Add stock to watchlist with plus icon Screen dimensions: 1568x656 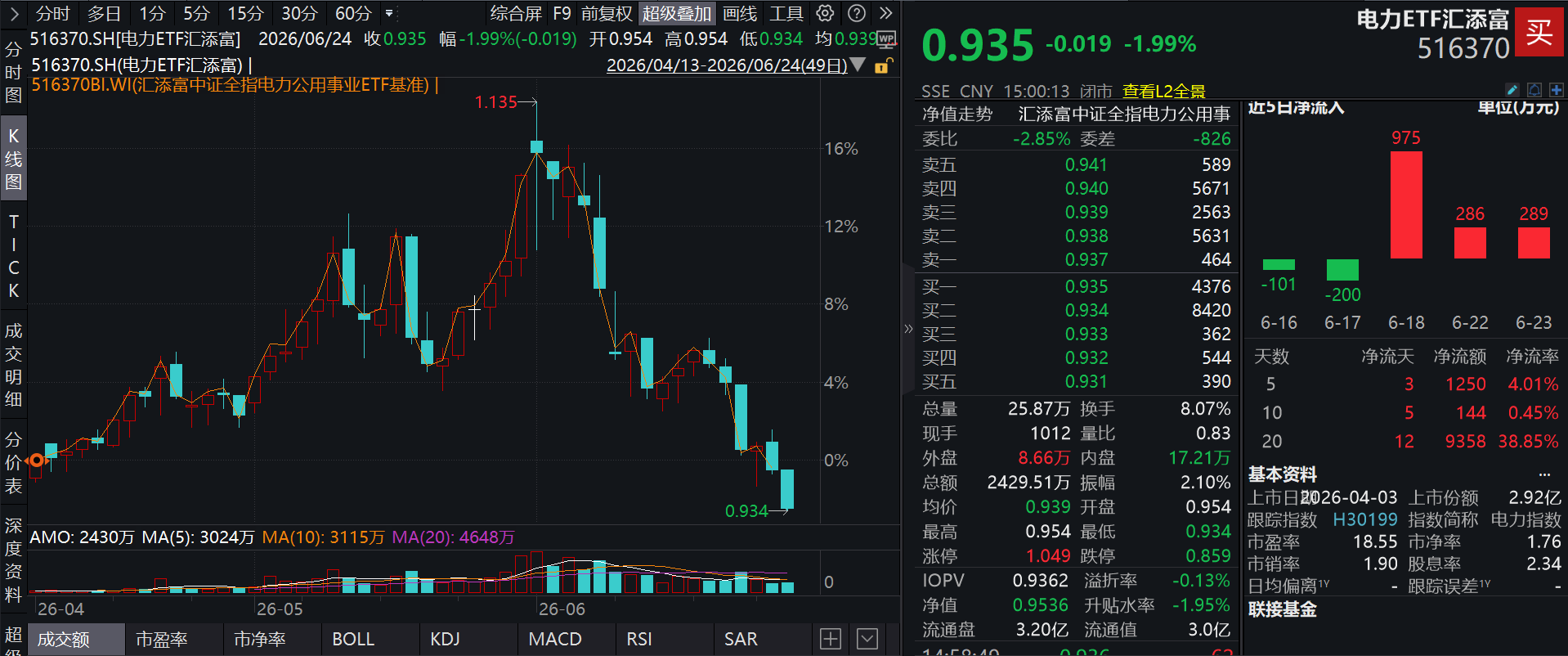click(1556, 90)
